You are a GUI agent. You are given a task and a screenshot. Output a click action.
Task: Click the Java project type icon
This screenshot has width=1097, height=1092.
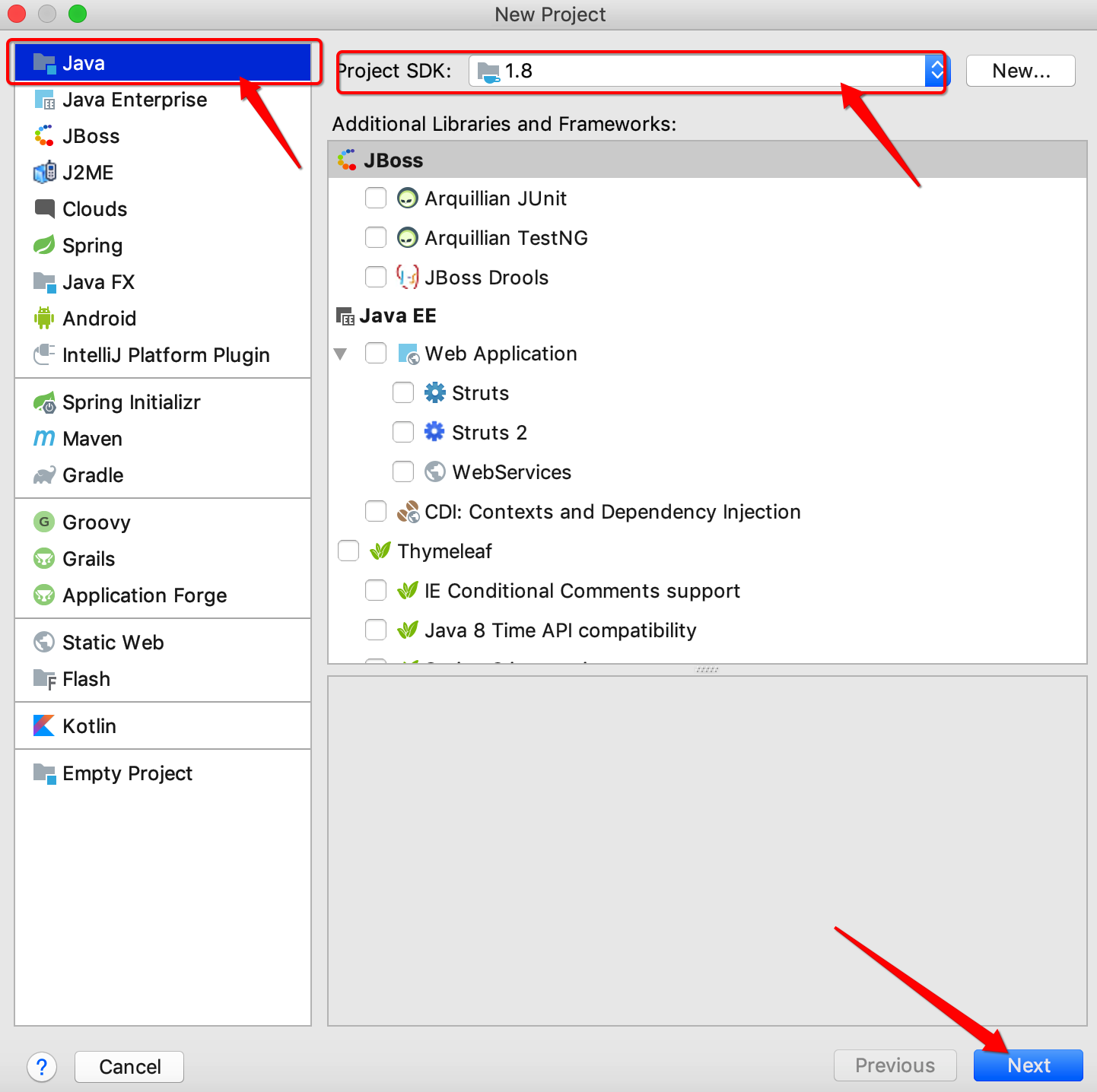[x=45, y=63]
